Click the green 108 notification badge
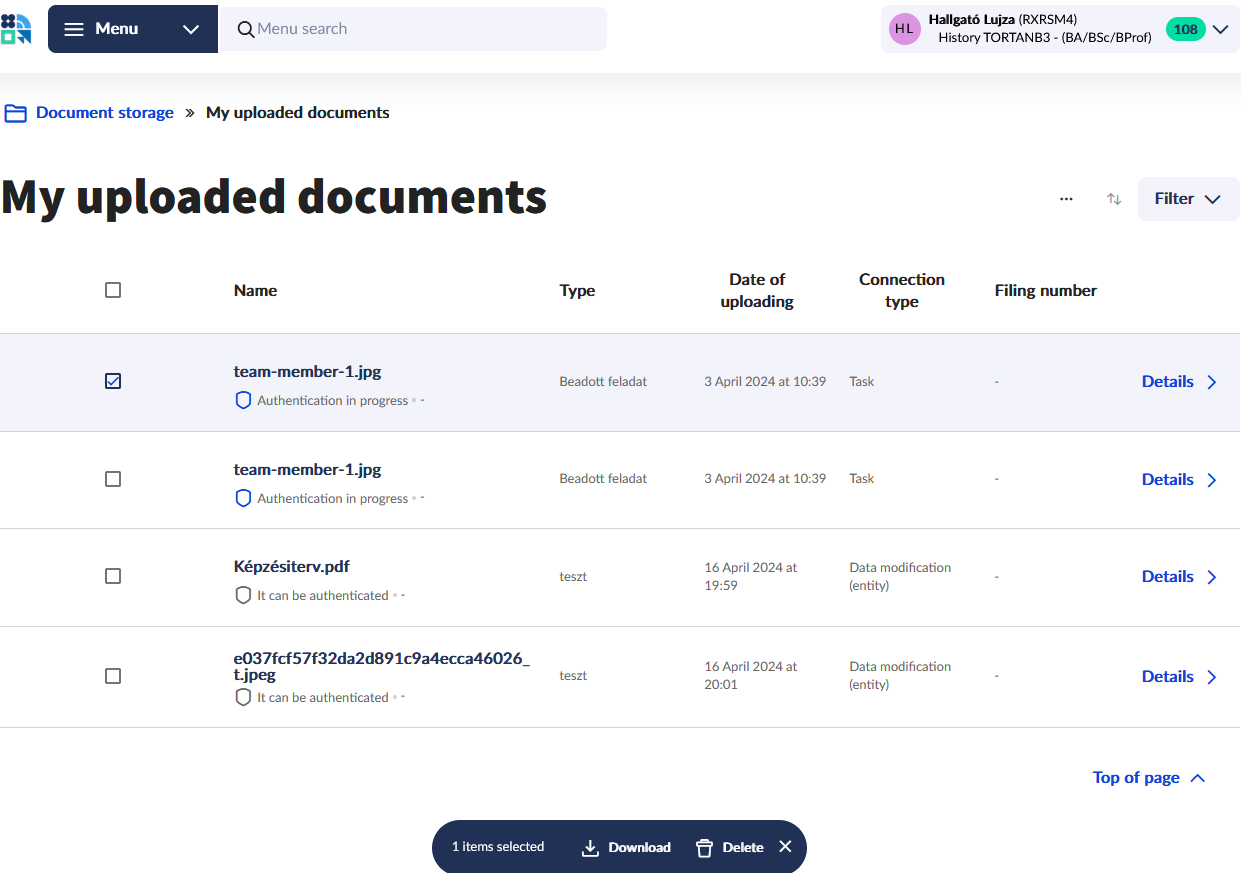 click(1185, 29)
